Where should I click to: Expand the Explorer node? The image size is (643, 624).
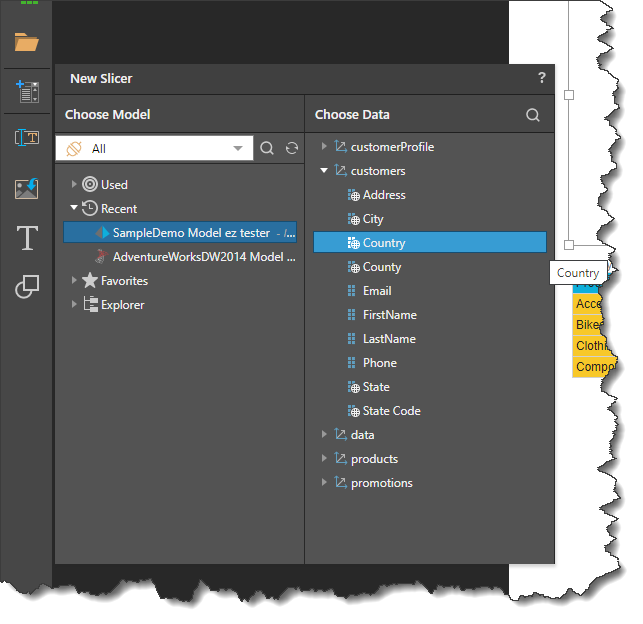74,304
